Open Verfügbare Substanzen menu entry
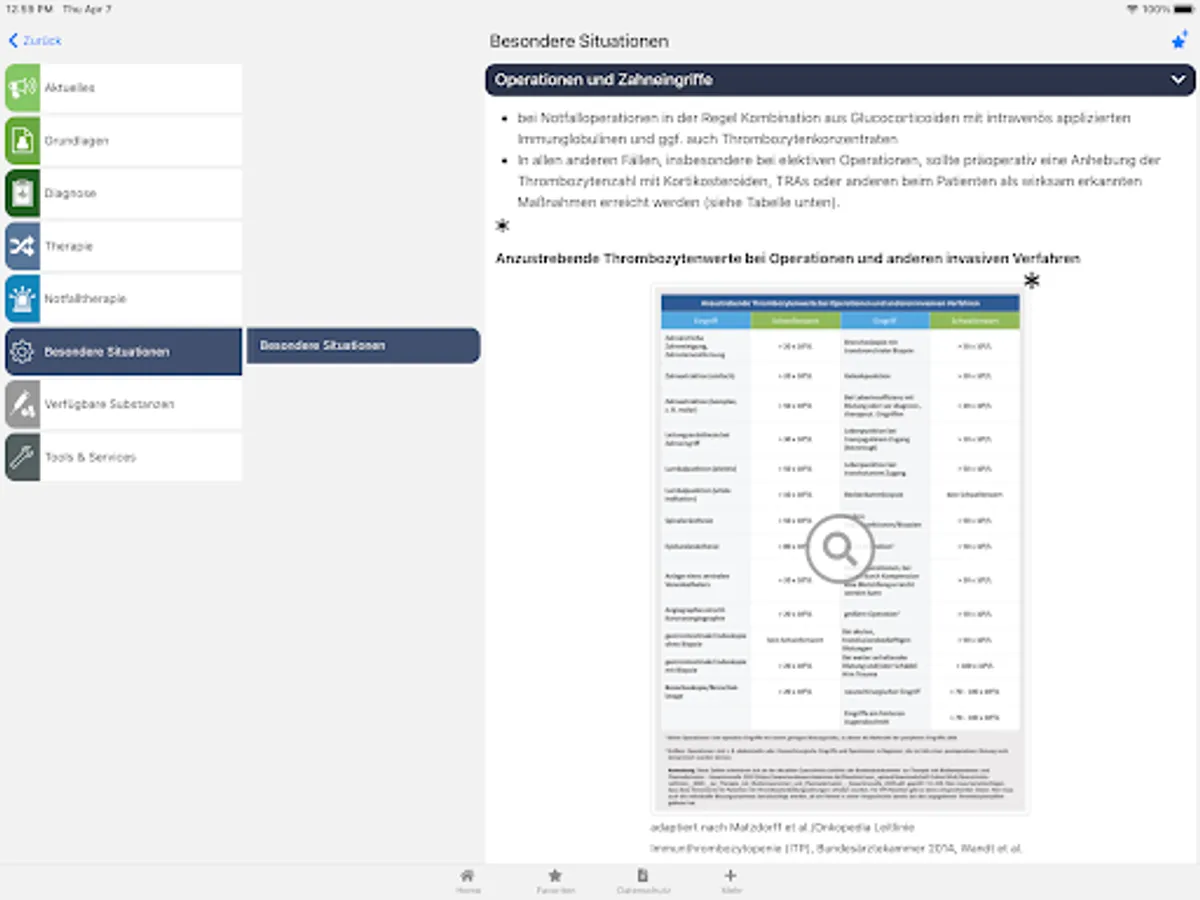Image resolution: width=1200 pixels, height=900 pixels. pos(123,404)
